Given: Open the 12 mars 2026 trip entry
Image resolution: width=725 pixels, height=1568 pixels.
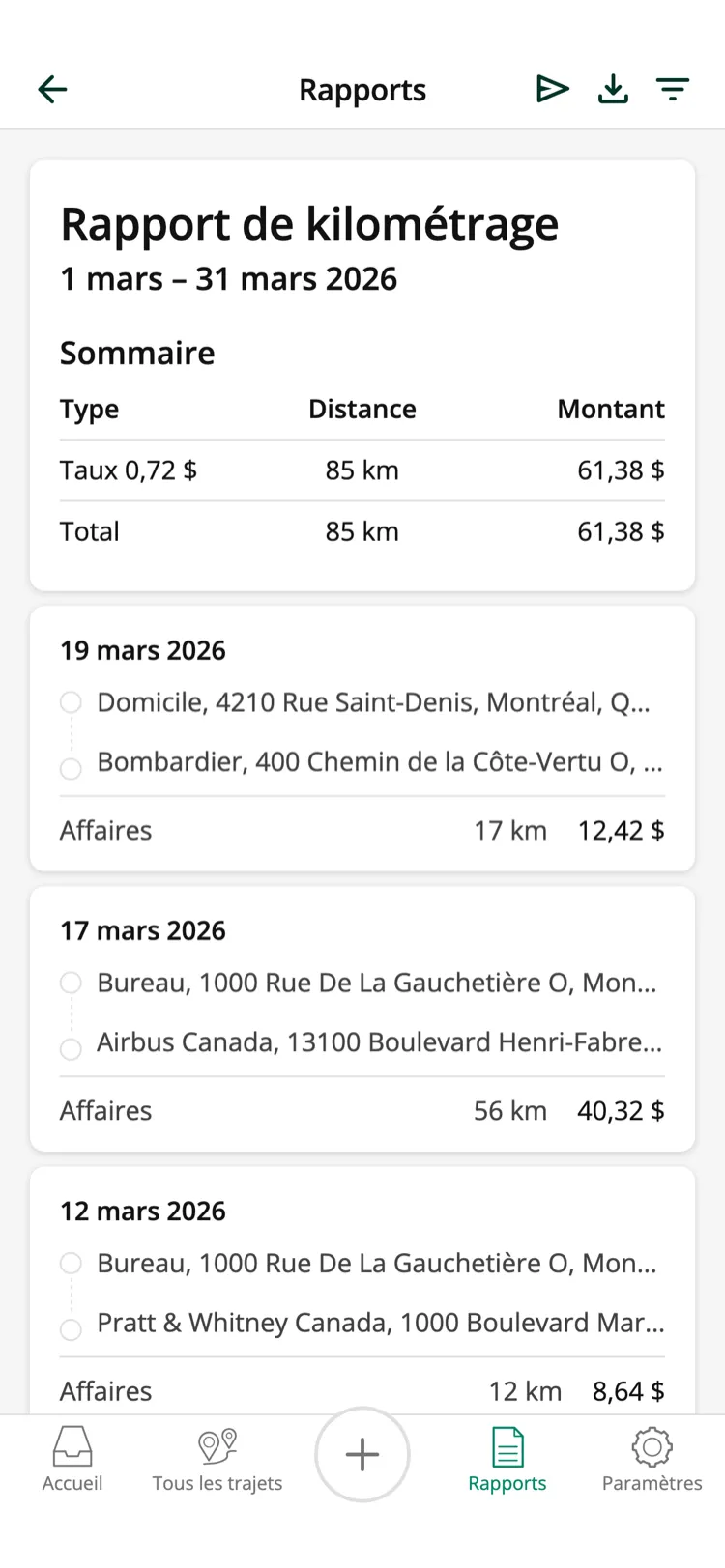Looking at the screenshot, I should click(x=362, y=1291).
